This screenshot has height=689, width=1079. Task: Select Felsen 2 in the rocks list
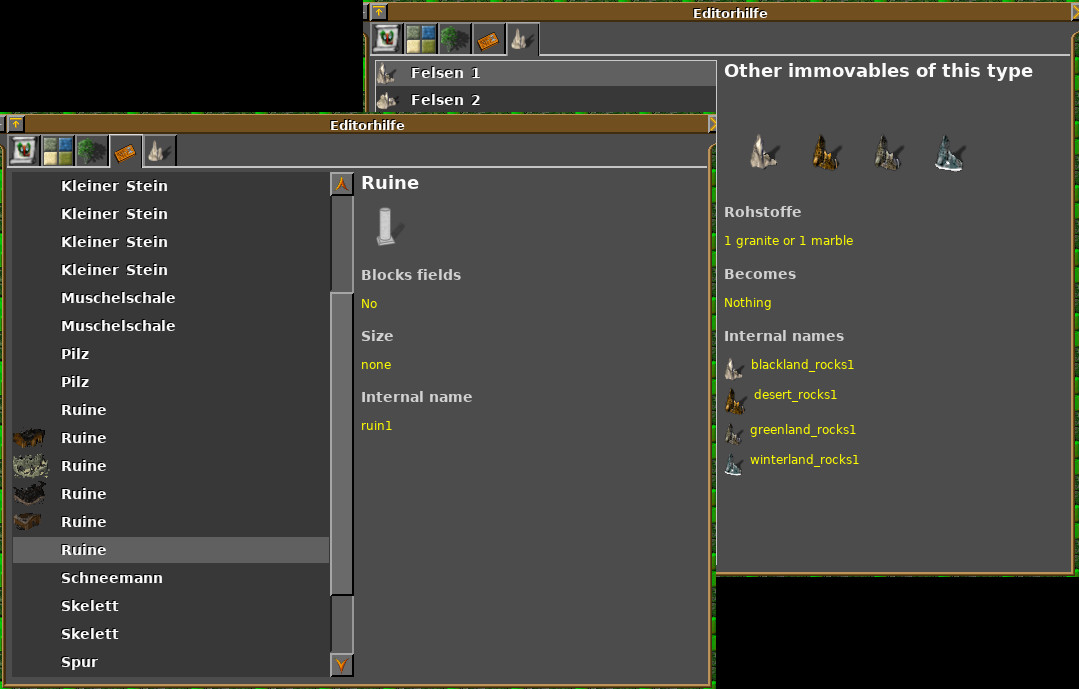(445, 100)
